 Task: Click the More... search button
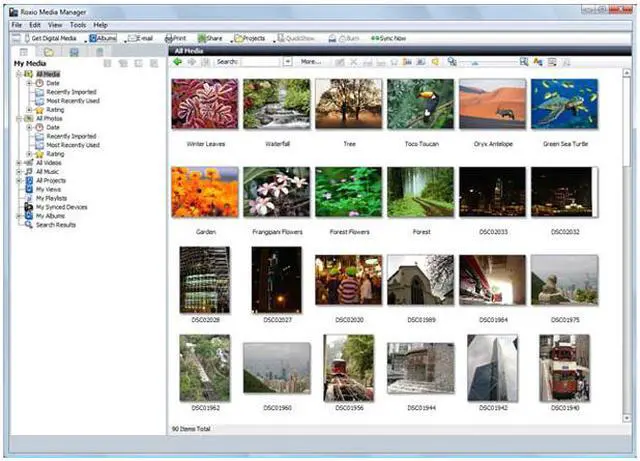(x=310, y=61)
